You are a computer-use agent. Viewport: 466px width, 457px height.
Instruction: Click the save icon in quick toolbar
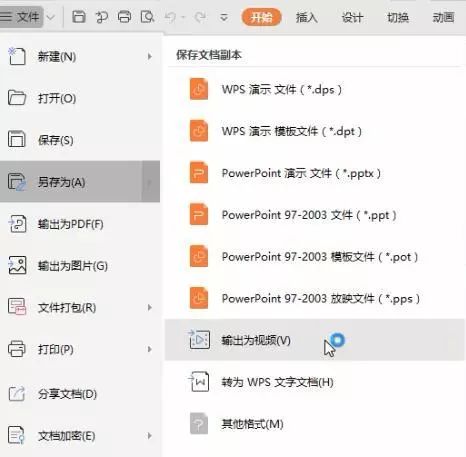(79, 17)
